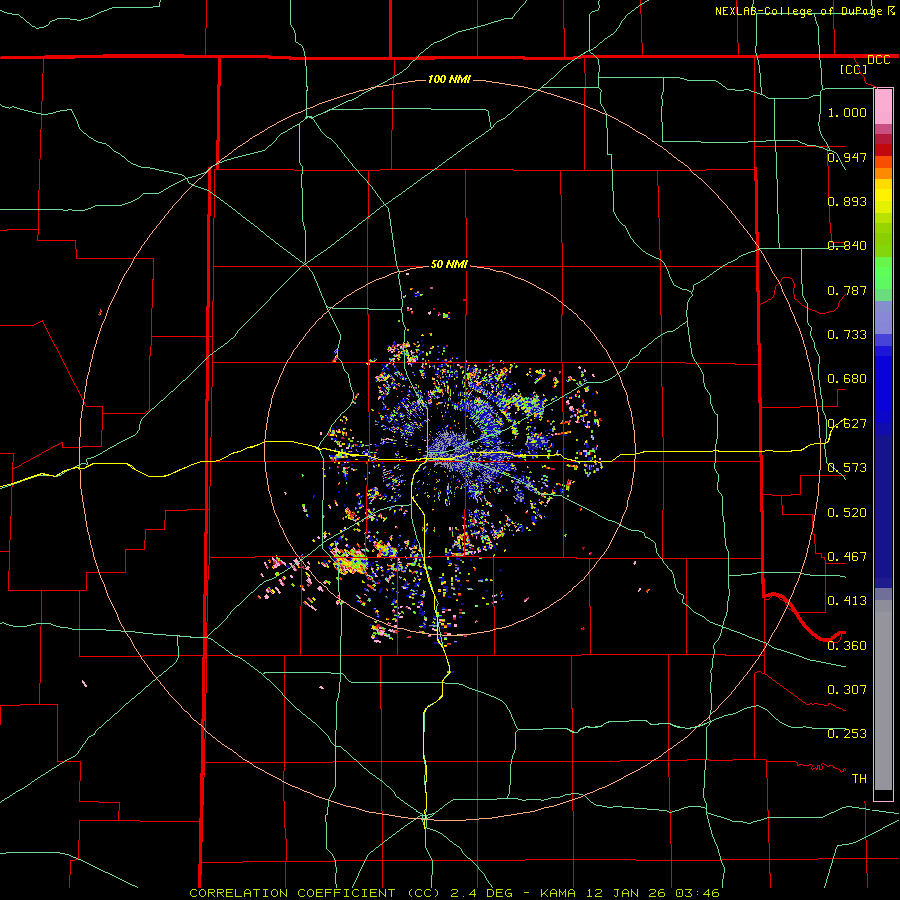The width and height of the screenshot is (900, 900).
Task: Click the DCC product label
Action: tap(878, 60)
